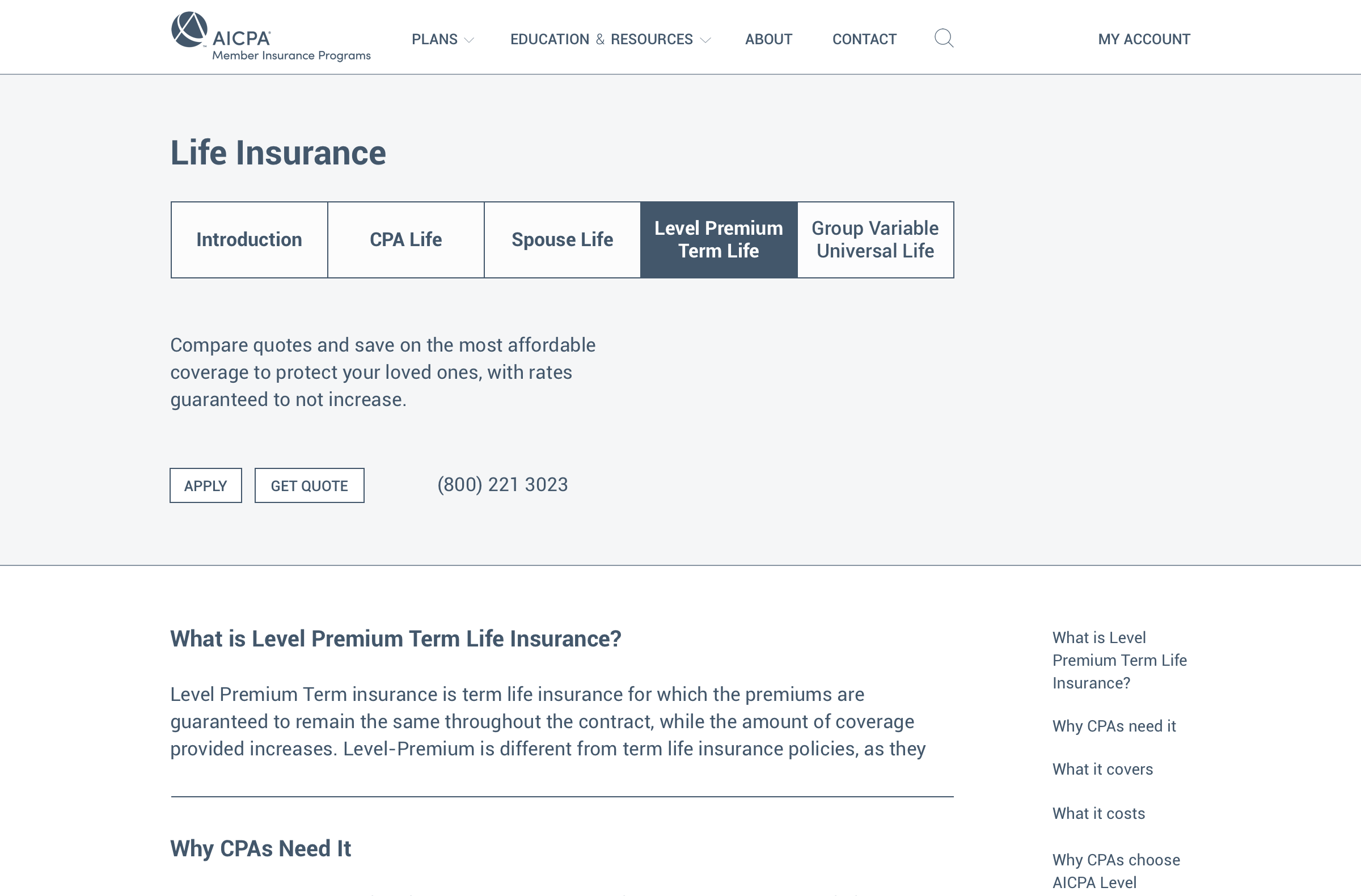Open the "What it covers" sidebar link

point(1102,769)
